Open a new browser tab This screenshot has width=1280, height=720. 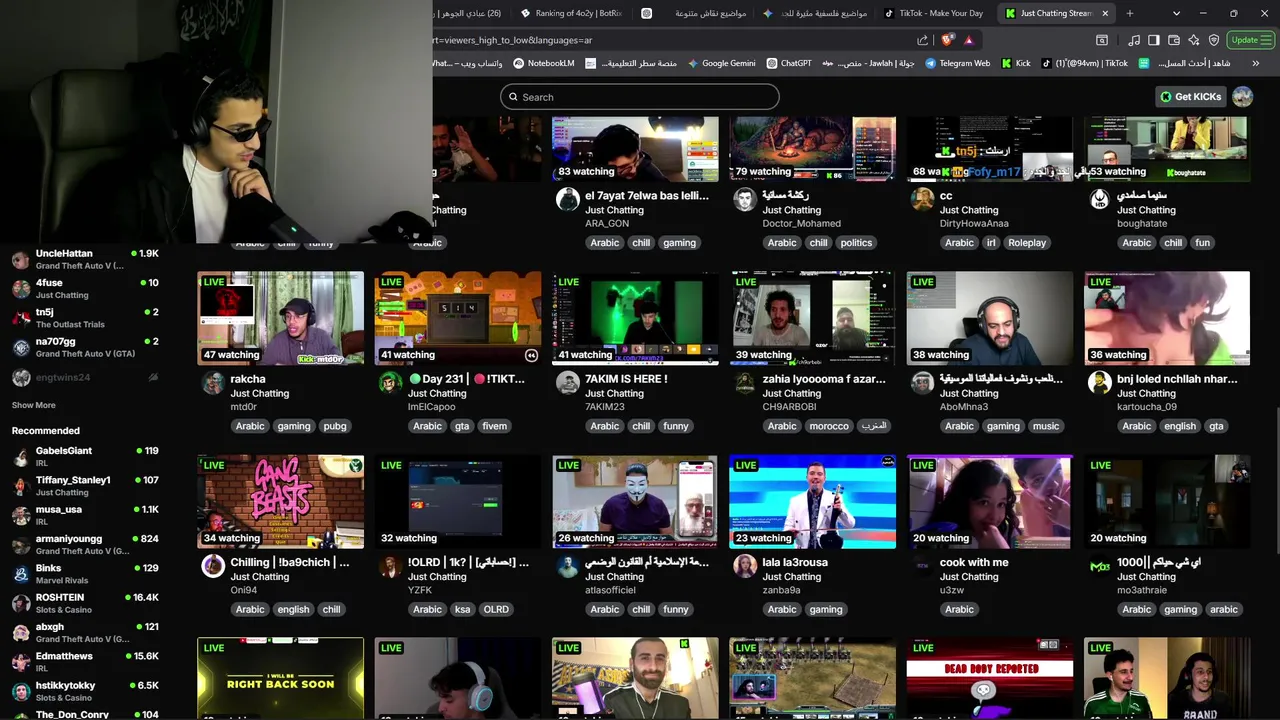coord(1130,13)
